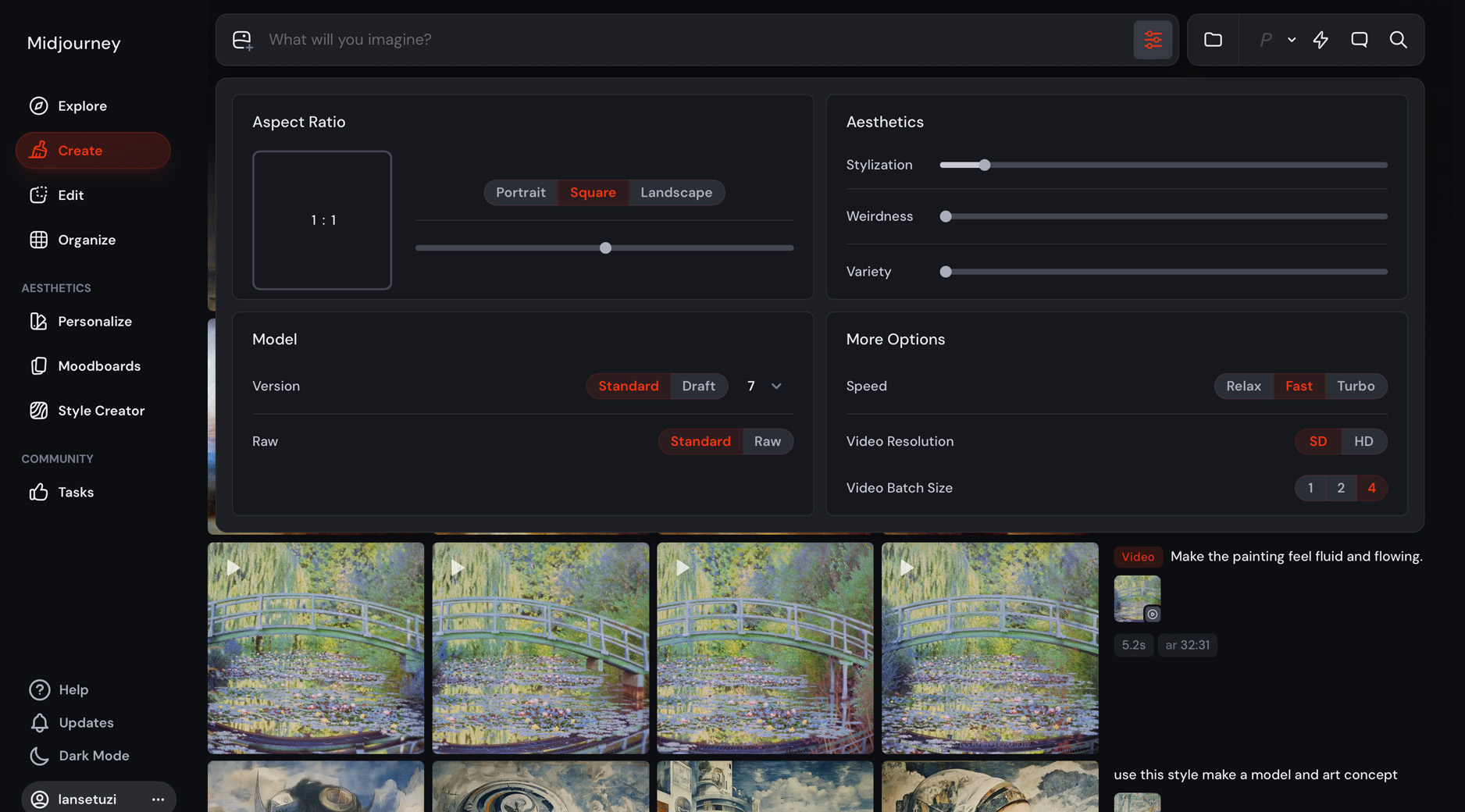
Task: Go to the Create page
Action: point(93,151)
